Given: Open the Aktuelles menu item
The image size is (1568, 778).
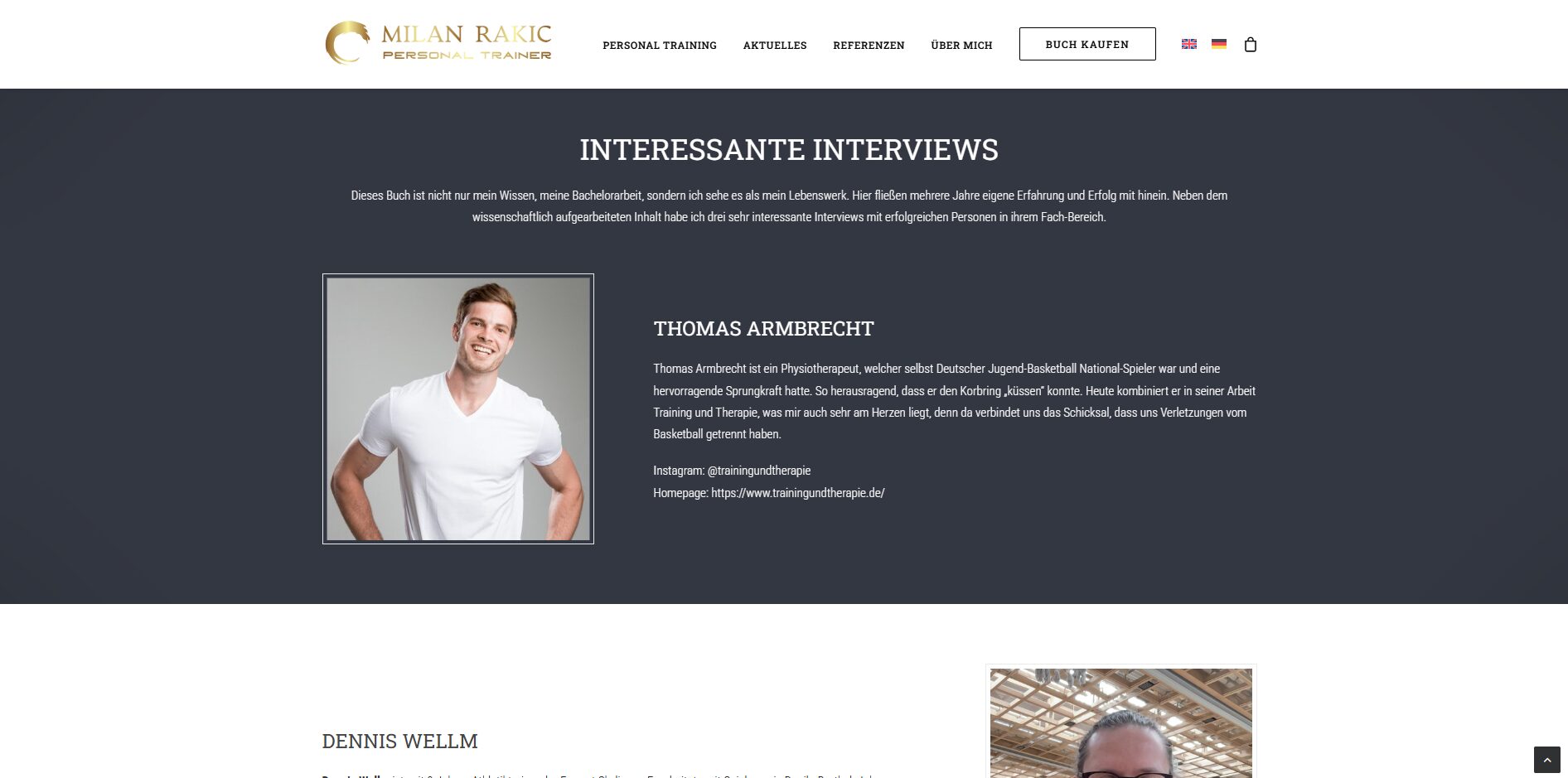Looking at the screenshot, I should pos(775,45).
